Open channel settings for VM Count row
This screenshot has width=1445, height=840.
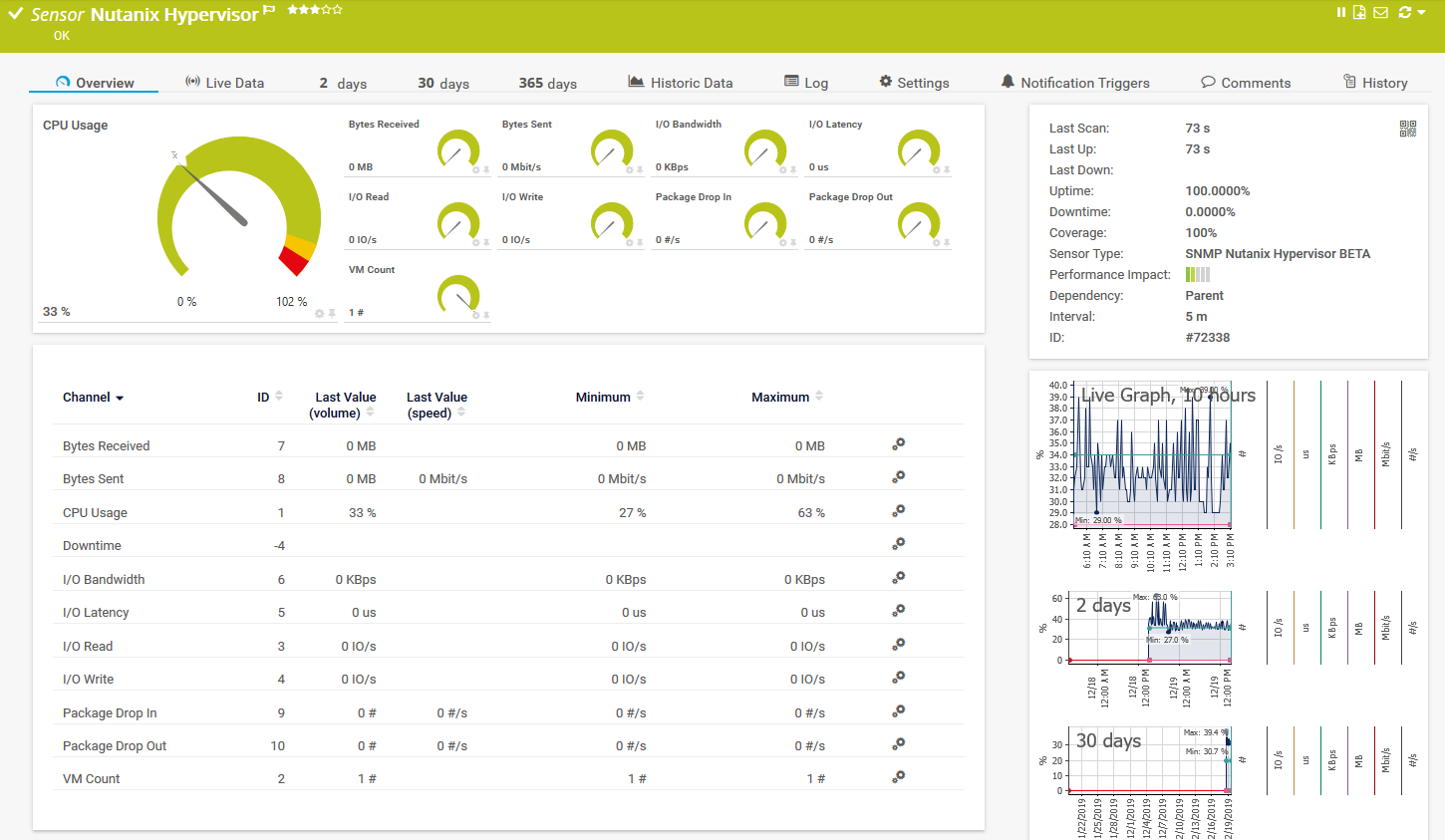pos(898,777)
